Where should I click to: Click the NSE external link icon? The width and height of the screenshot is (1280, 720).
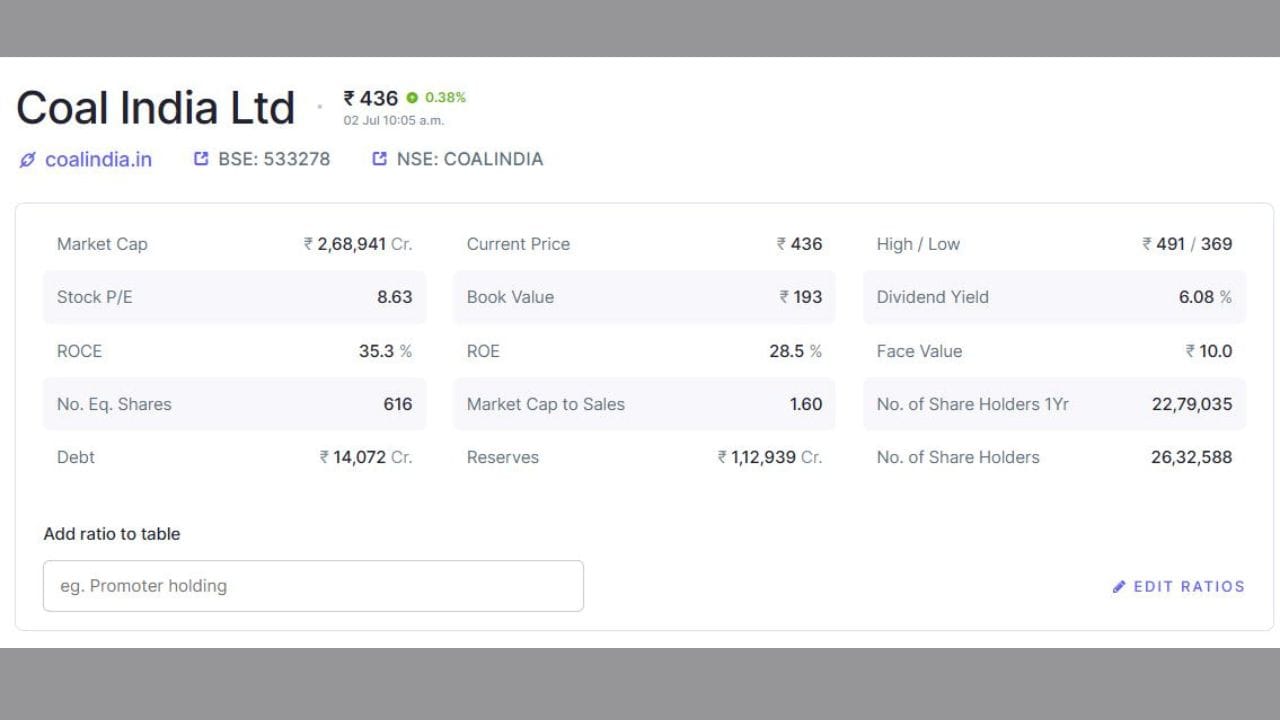click(x=379, y=159)
